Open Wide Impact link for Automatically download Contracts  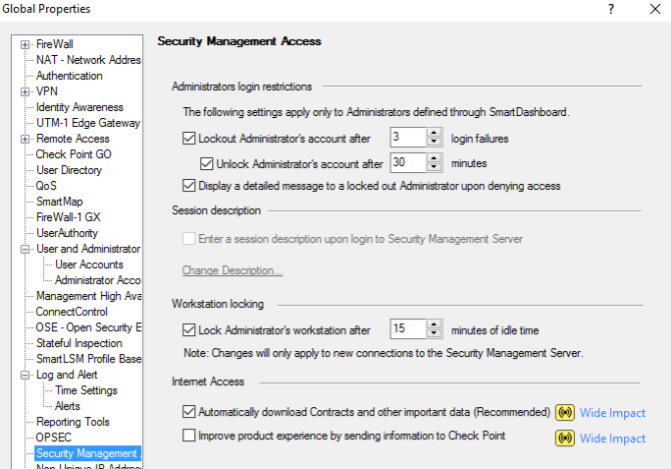point(612,413)
